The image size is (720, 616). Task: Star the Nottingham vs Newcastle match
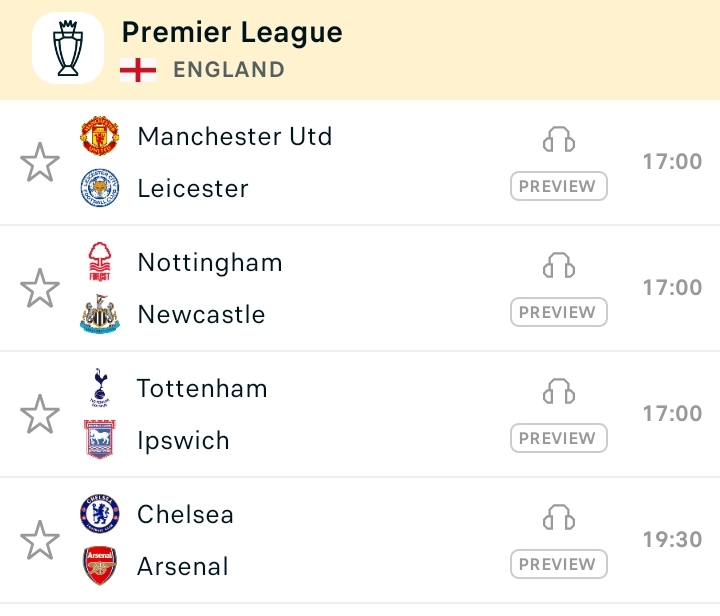[x=40, y=288]
